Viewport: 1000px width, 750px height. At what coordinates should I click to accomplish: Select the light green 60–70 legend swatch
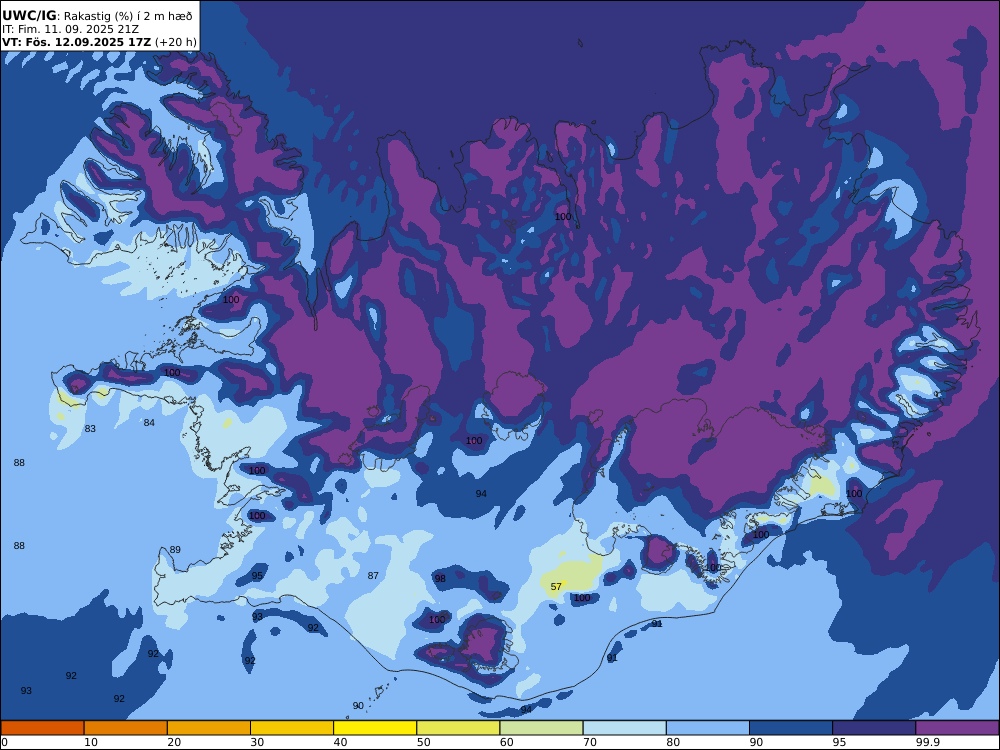coord(541,728)
